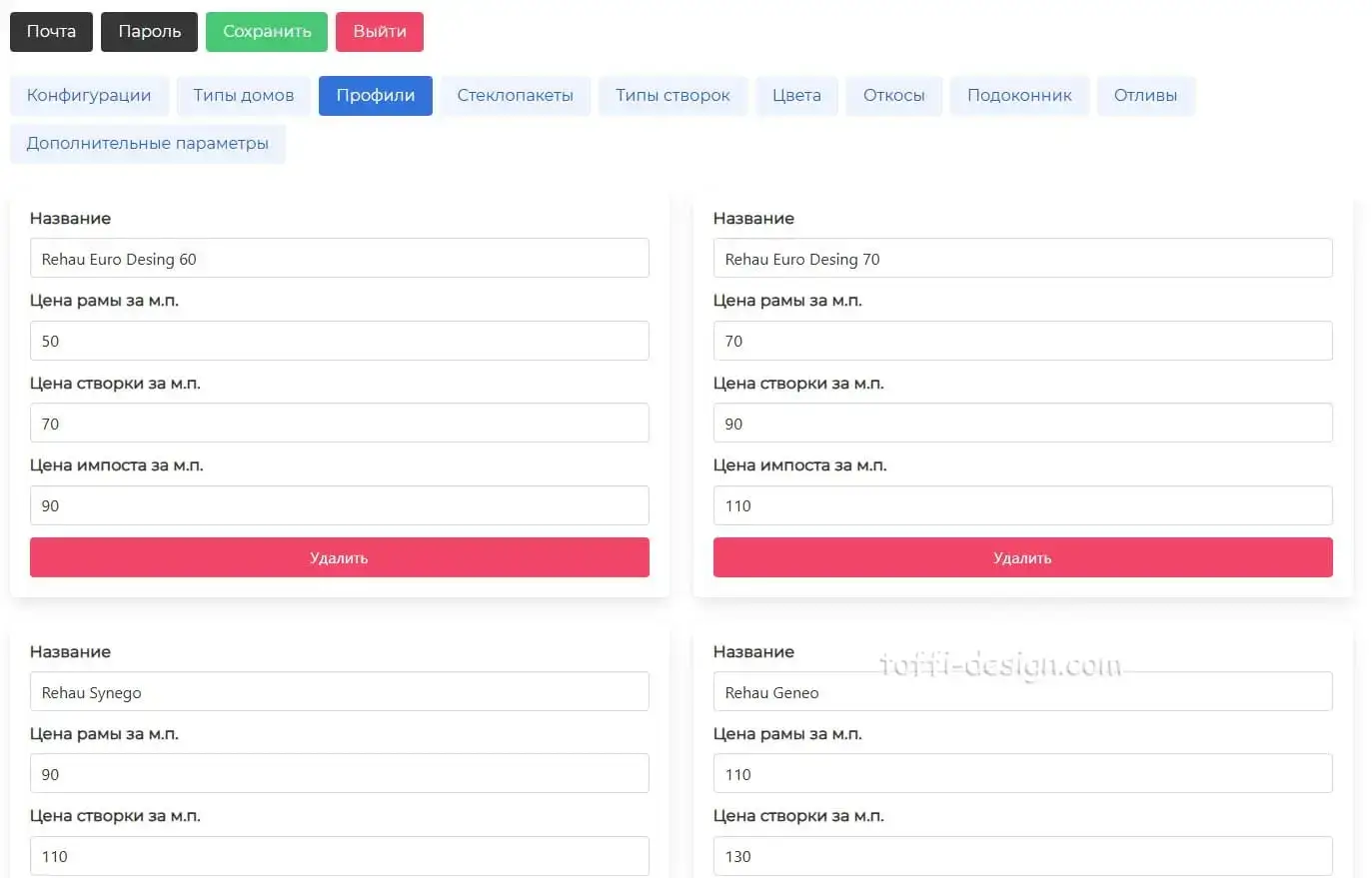1372x878 pixels.
Task: Select the impost price field showing 110
Action: point(1021,505)
